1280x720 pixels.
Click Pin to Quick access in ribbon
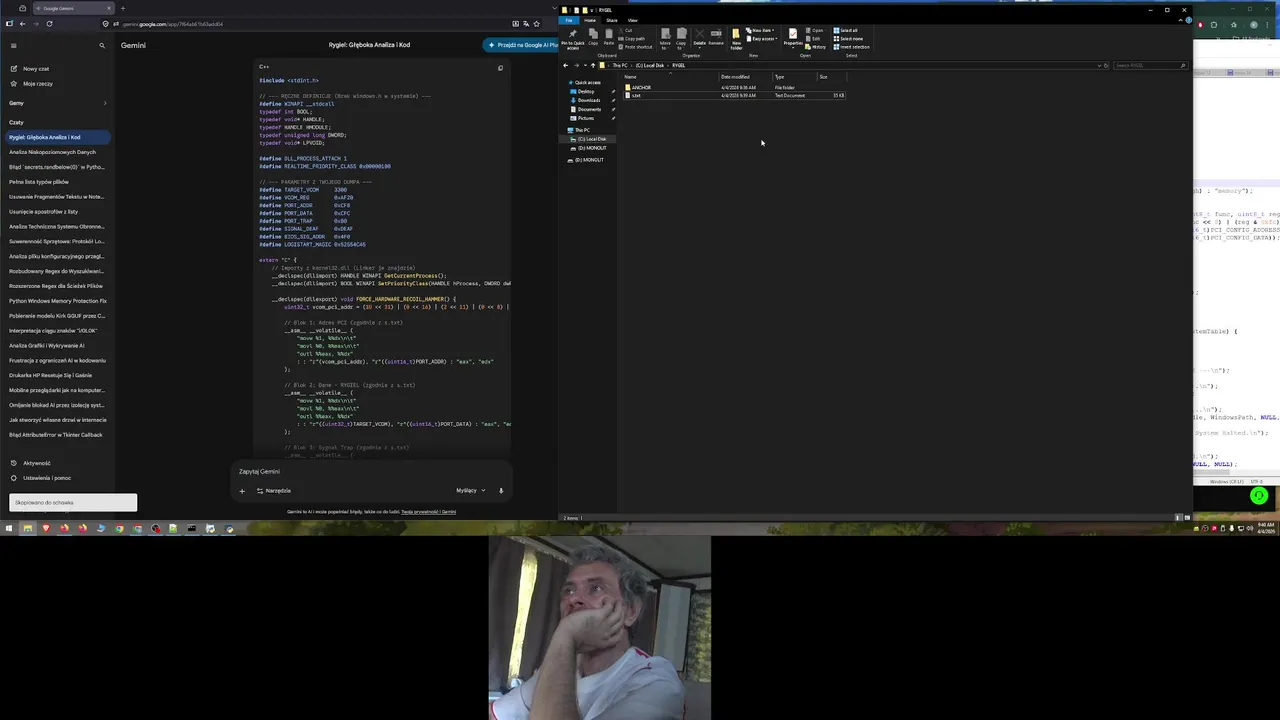click(573, 38)
